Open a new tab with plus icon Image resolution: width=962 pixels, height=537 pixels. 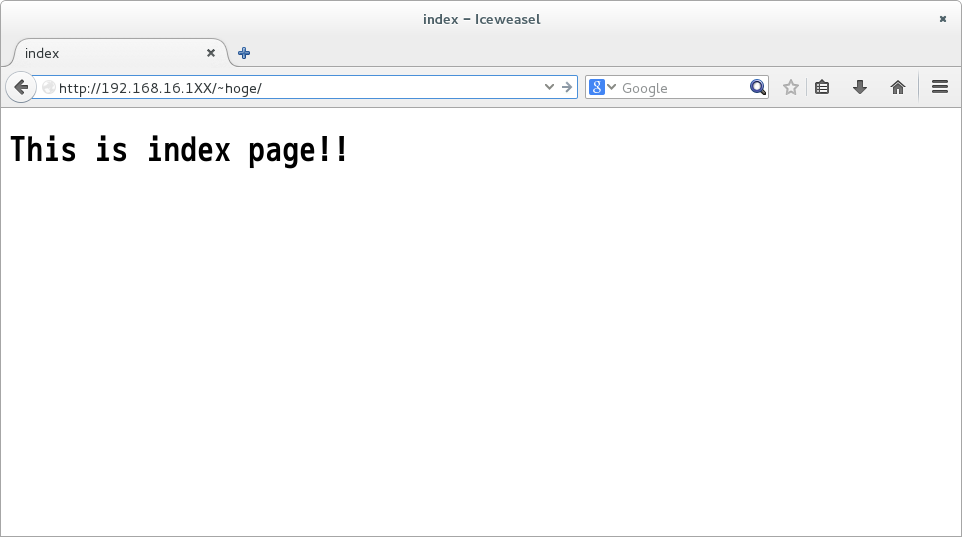tap(244, 53)
